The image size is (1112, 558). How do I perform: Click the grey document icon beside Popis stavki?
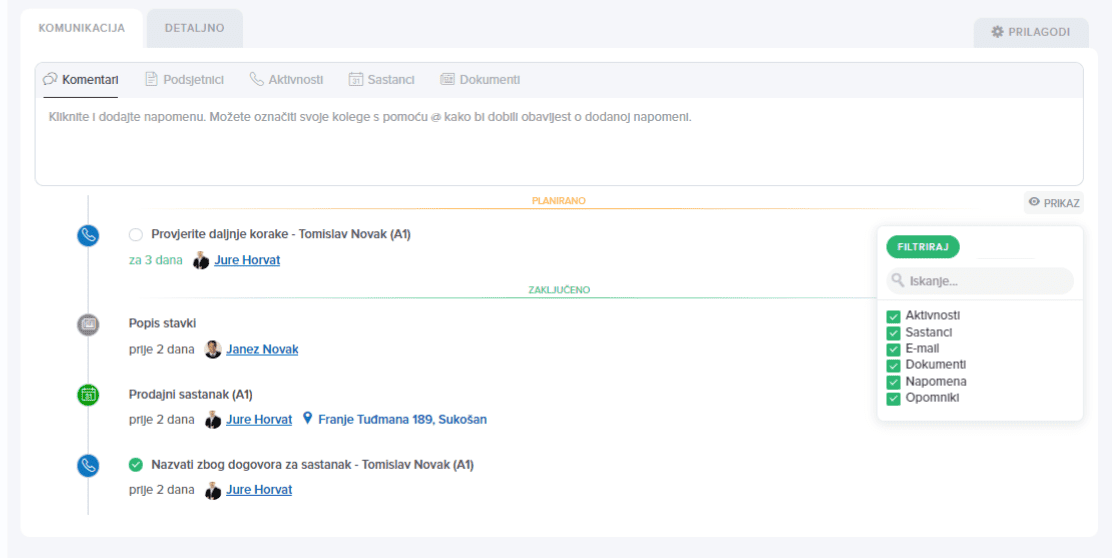88,324
